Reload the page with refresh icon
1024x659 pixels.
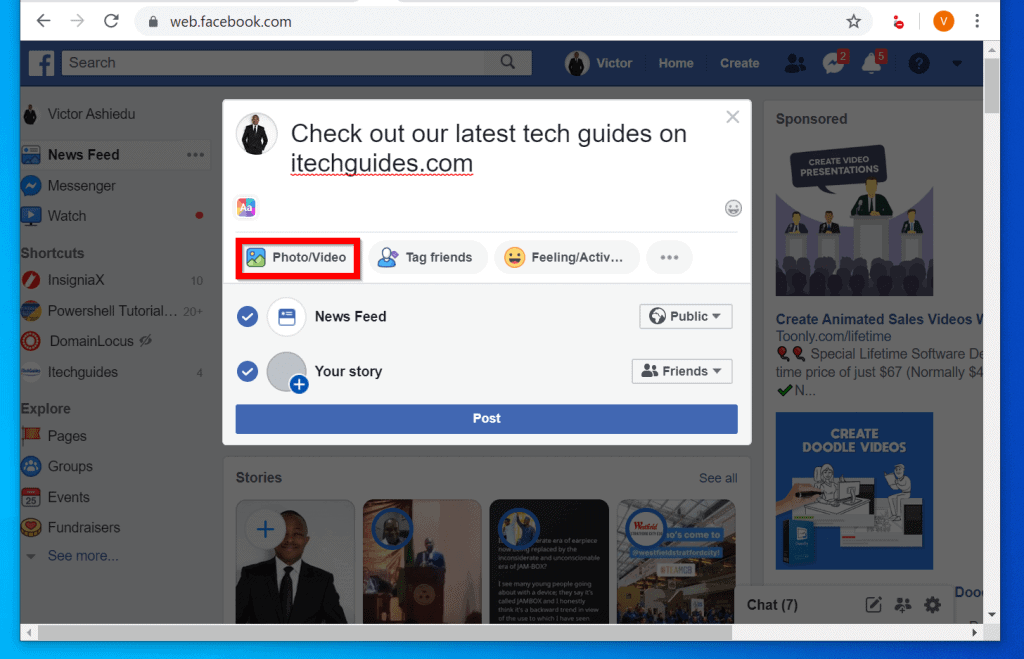pos(112,22)
